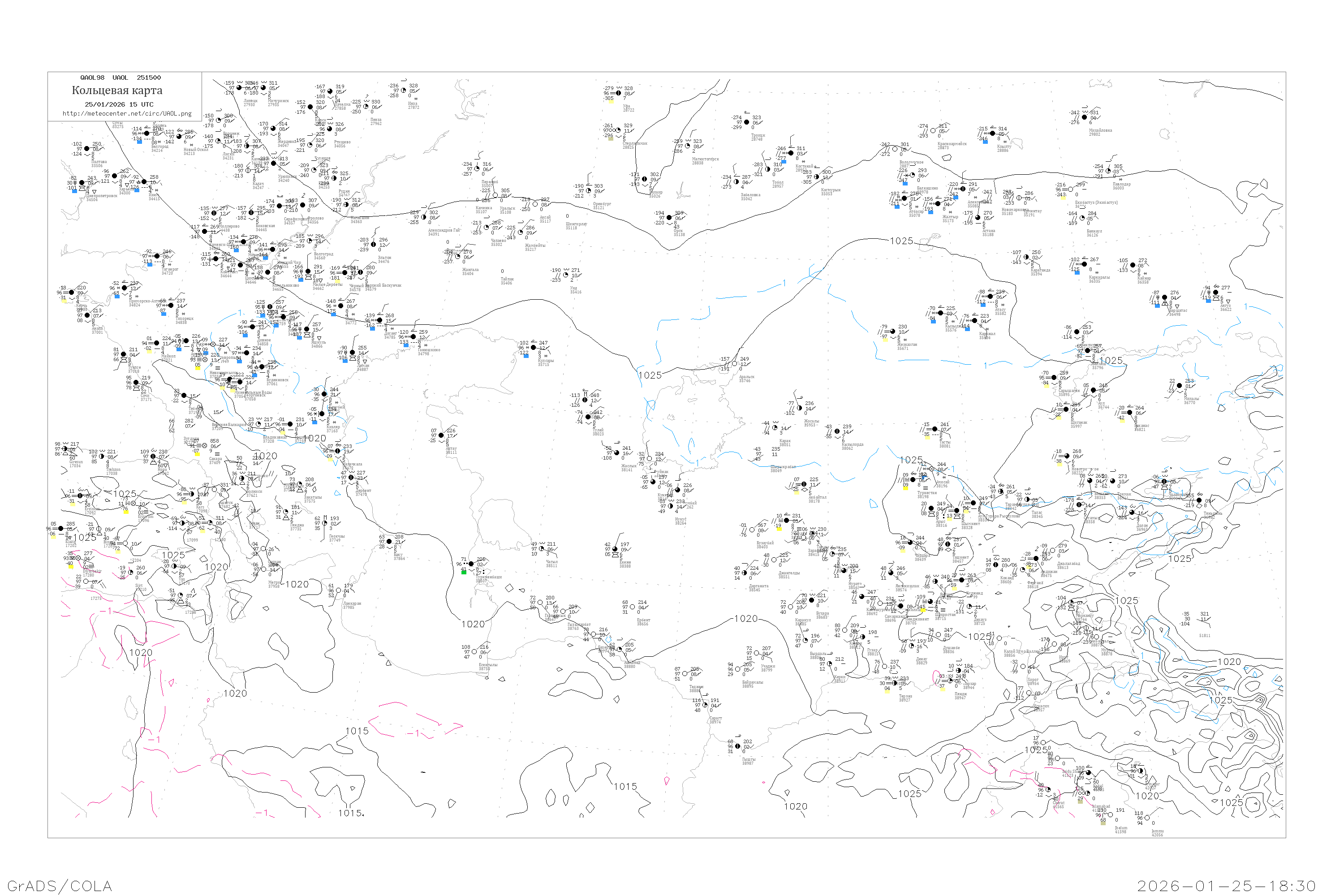The height and width of the screenshot is (896, 1344).
Task: Click the green square near Туркменбаши
Action: 464,572
